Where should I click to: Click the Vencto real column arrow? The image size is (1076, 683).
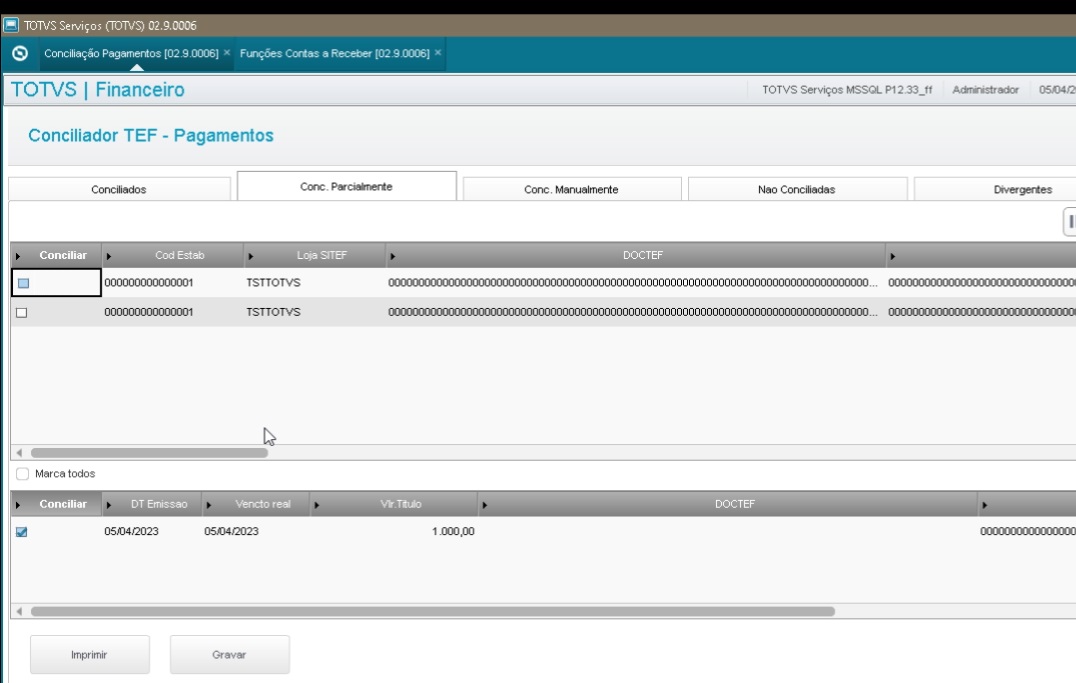209,505
